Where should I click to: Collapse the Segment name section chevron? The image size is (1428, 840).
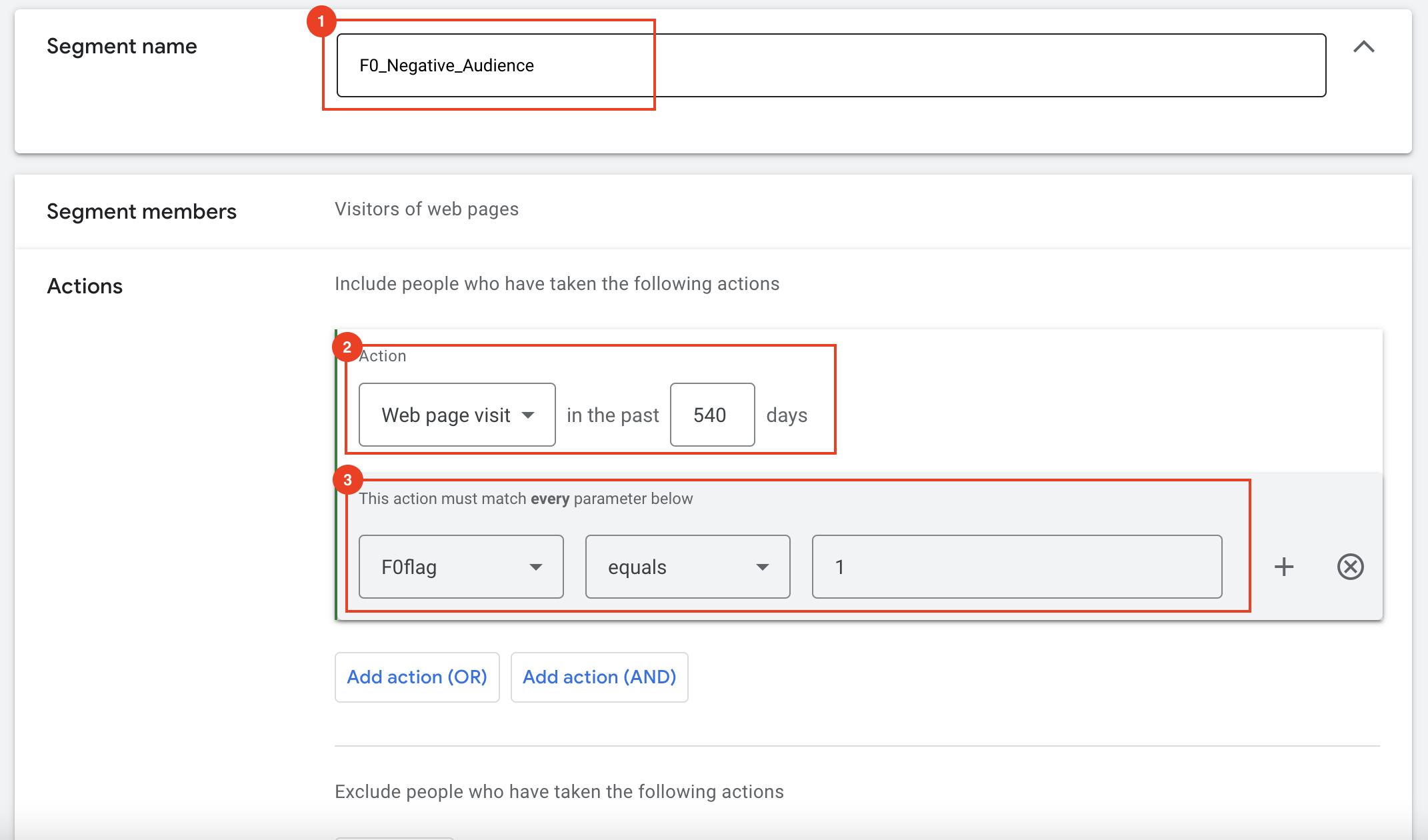pos(1363,47)
